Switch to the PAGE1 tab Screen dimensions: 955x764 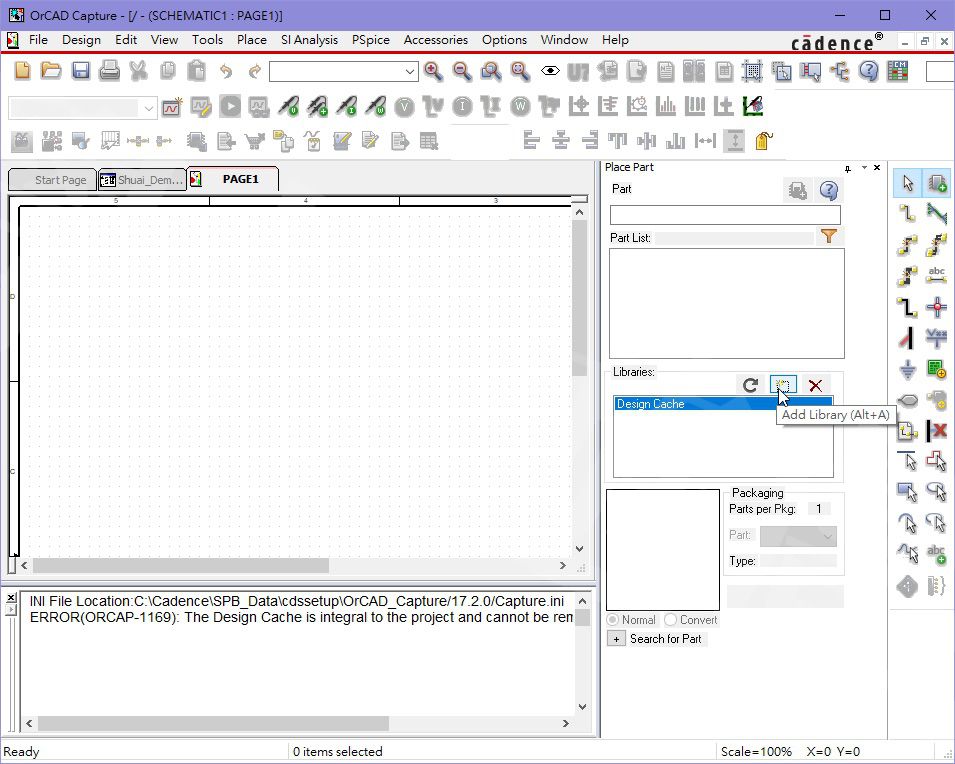click(x=233, y=179)
